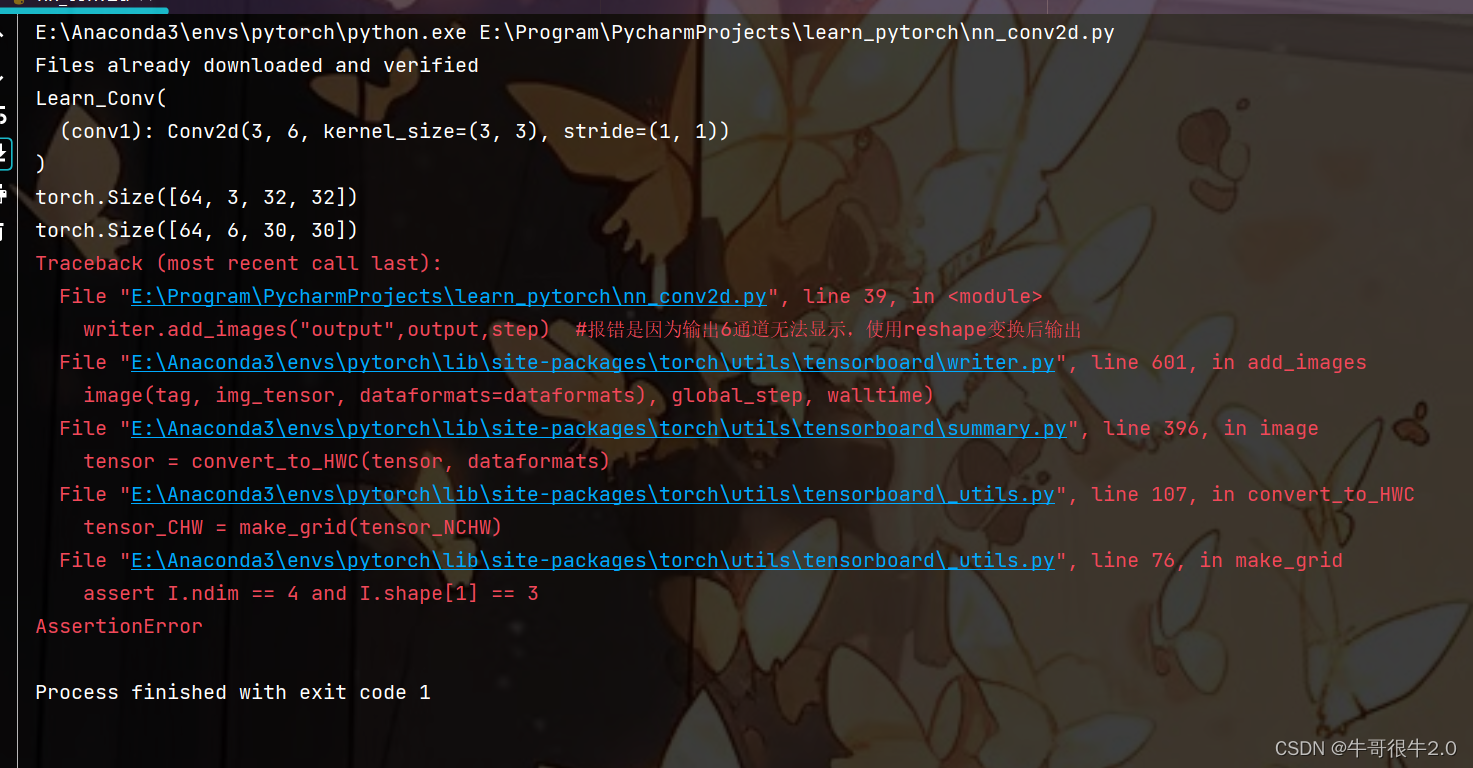Click the Down the Stack Trace arrow icon
Screen dimensions: 1473x768
tap(3, 74)
